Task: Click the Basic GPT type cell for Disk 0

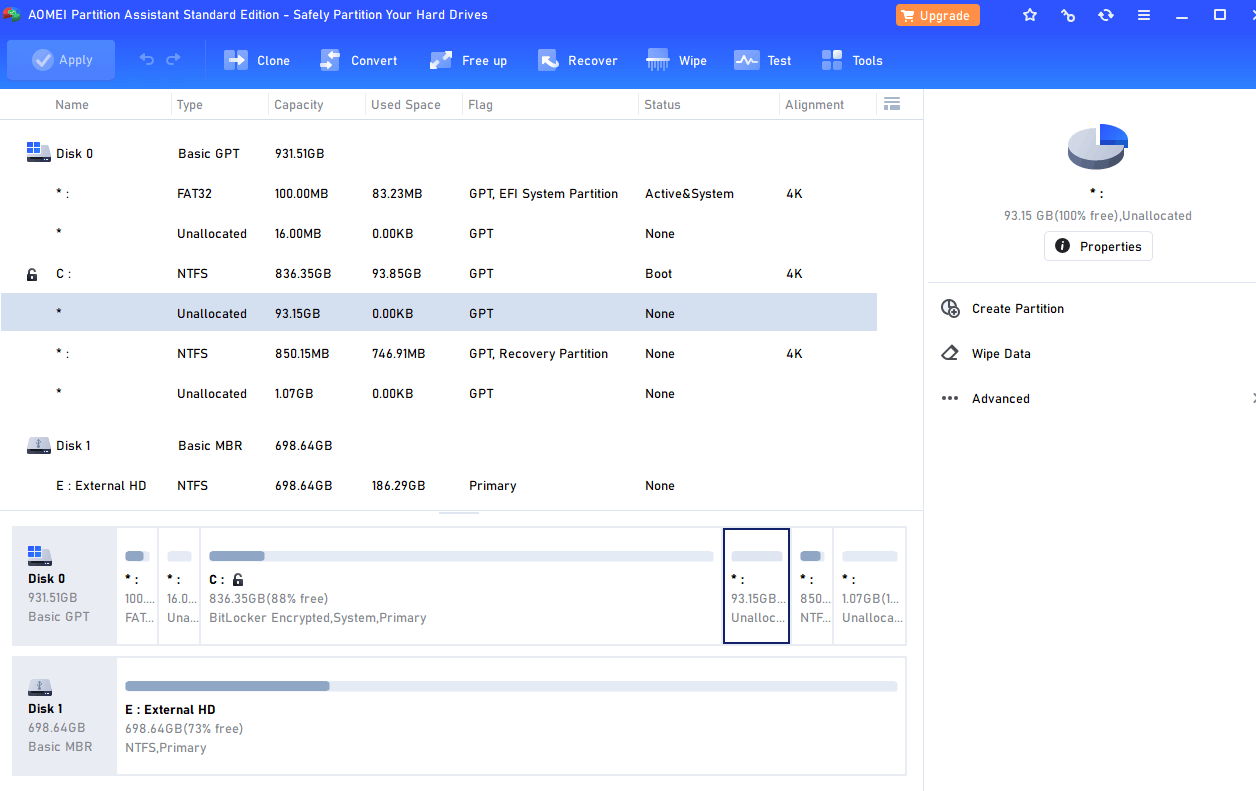Action: click(208, 154)
